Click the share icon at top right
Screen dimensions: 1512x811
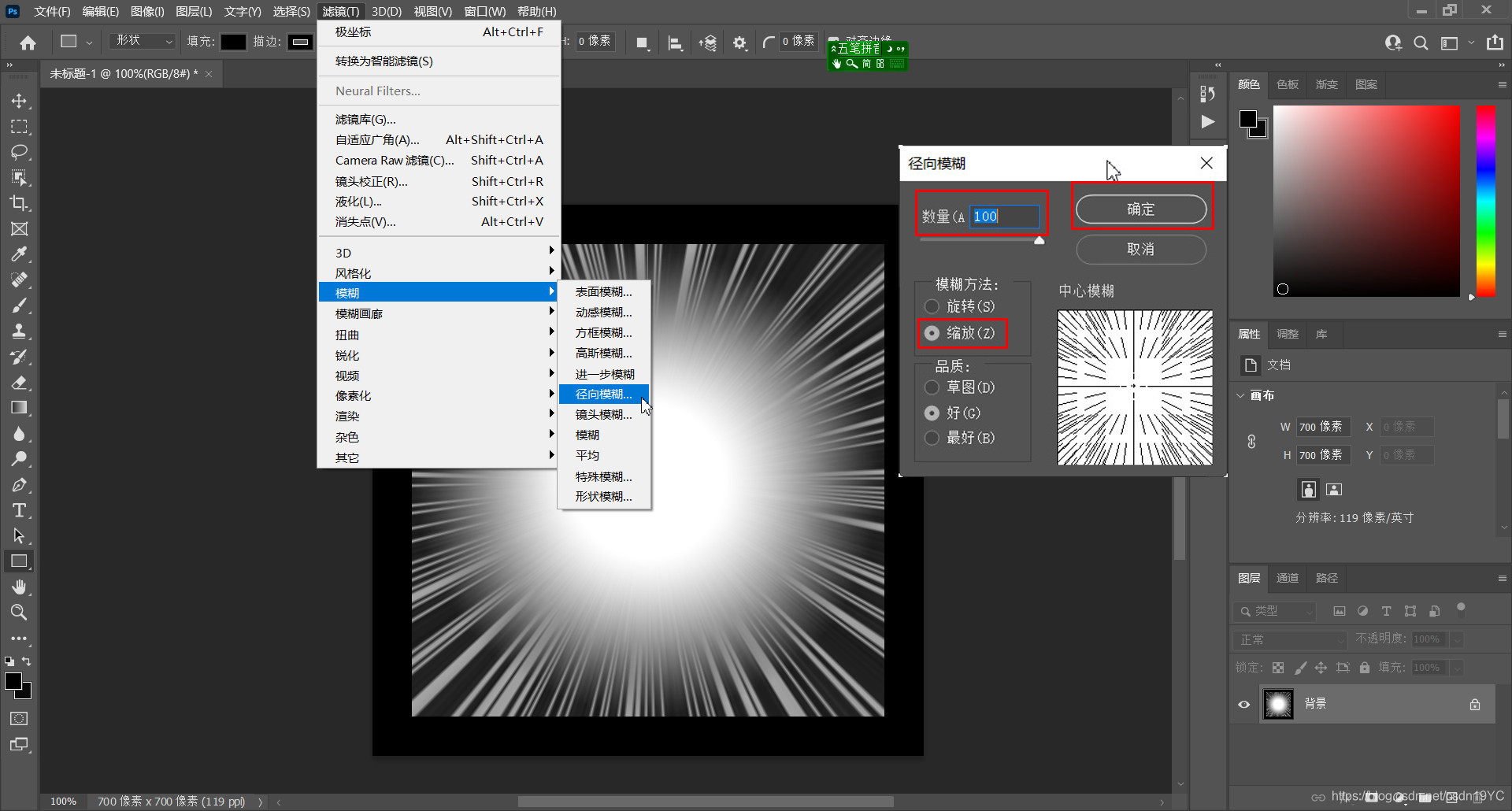(1495, 43)
